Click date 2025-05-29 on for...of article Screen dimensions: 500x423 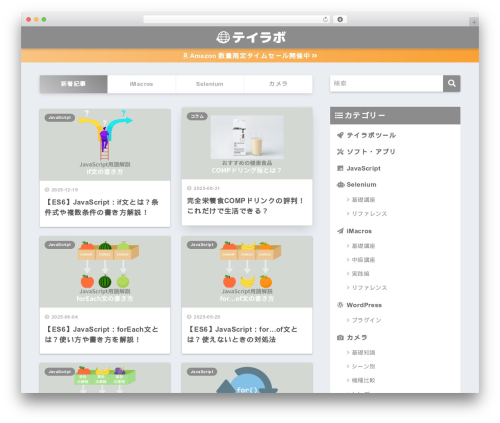[207, 317]
